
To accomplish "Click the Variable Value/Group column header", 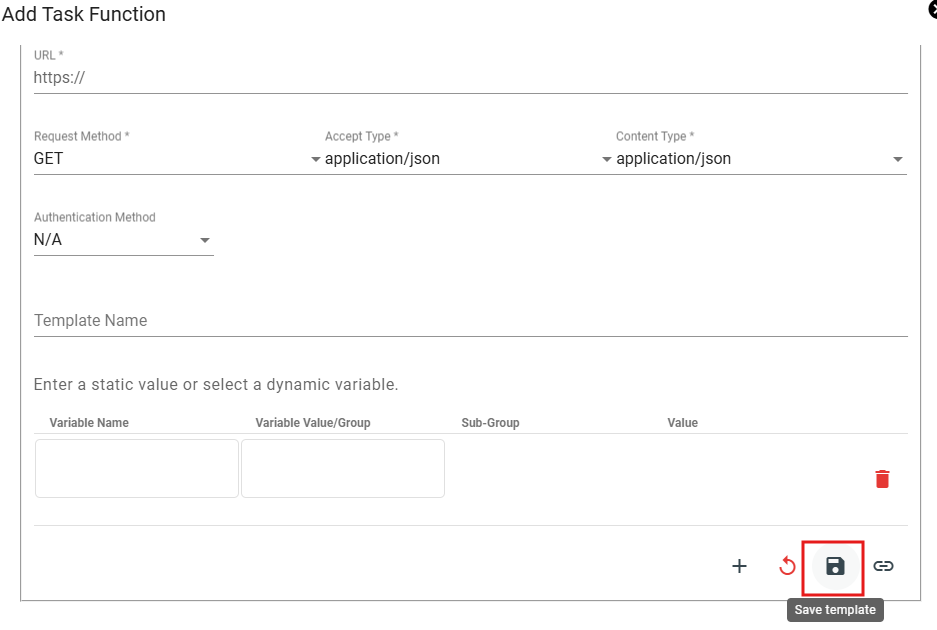I will [313, 423].
